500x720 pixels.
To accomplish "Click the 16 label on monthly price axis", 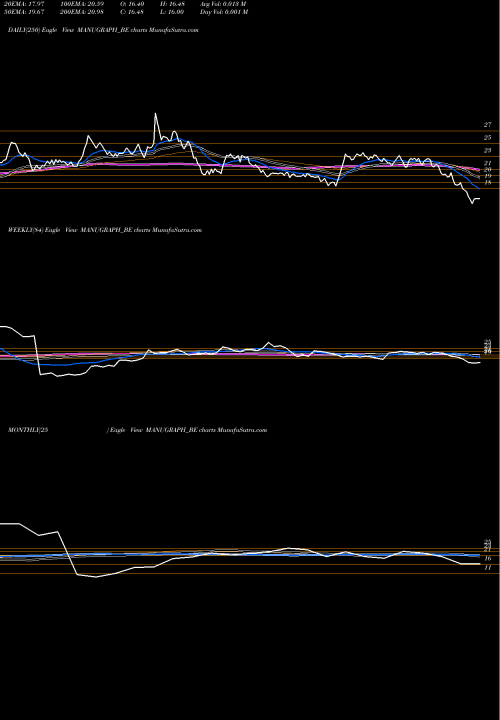I will (488, 559).
